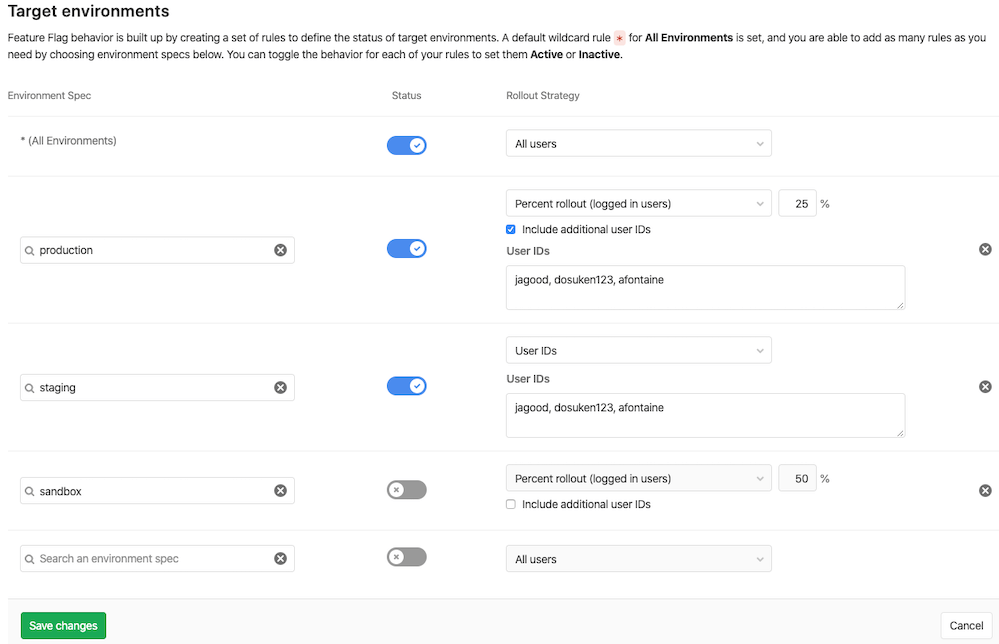Clear the empty environment spec search field
999x644 pixels.
pyautogui.click(x=281, y=558)
